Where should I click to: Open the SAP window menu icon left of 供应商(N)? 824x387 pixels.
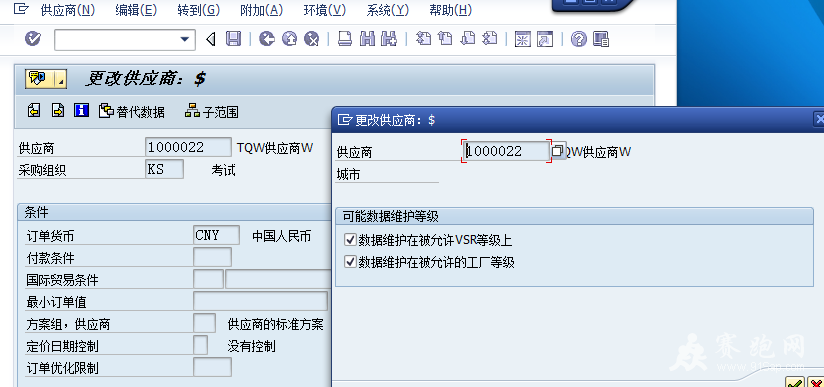point(20,9)
